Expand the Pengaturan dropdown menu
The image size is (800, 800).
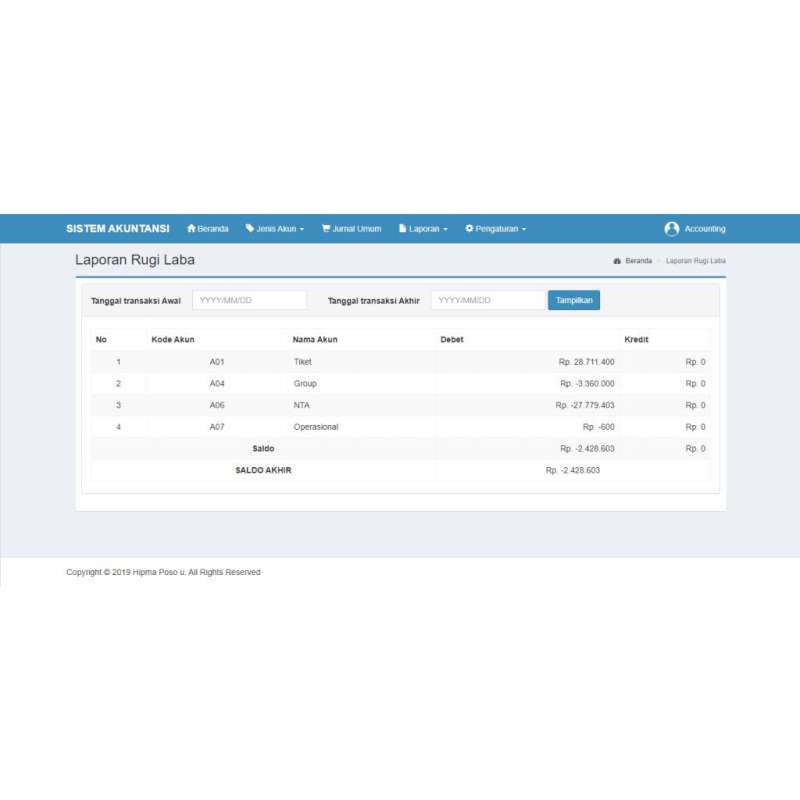click(x=497, y=228)
